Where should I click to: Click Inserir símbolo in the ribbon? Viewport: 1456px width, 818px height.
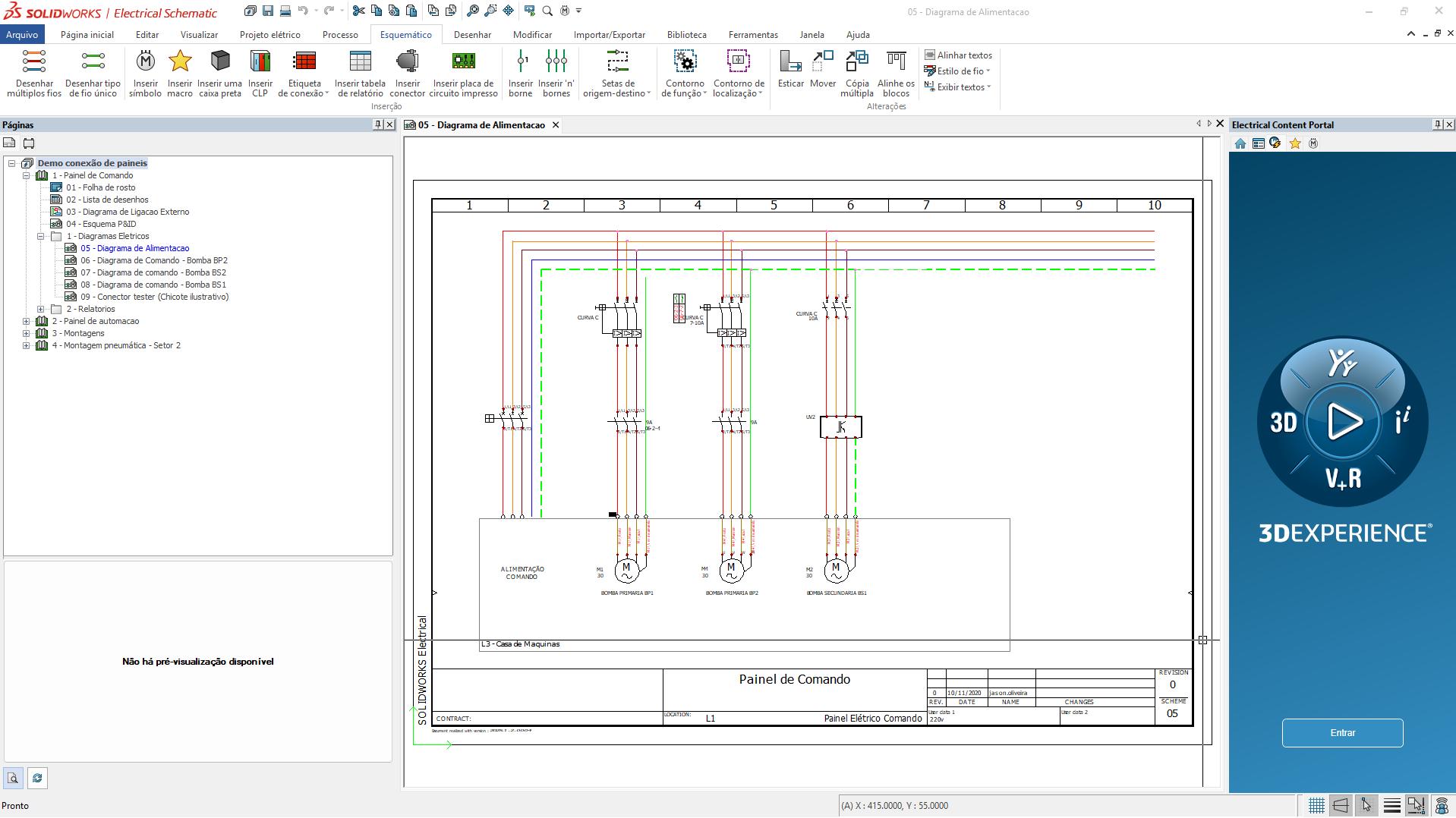[x=145, y=74]
